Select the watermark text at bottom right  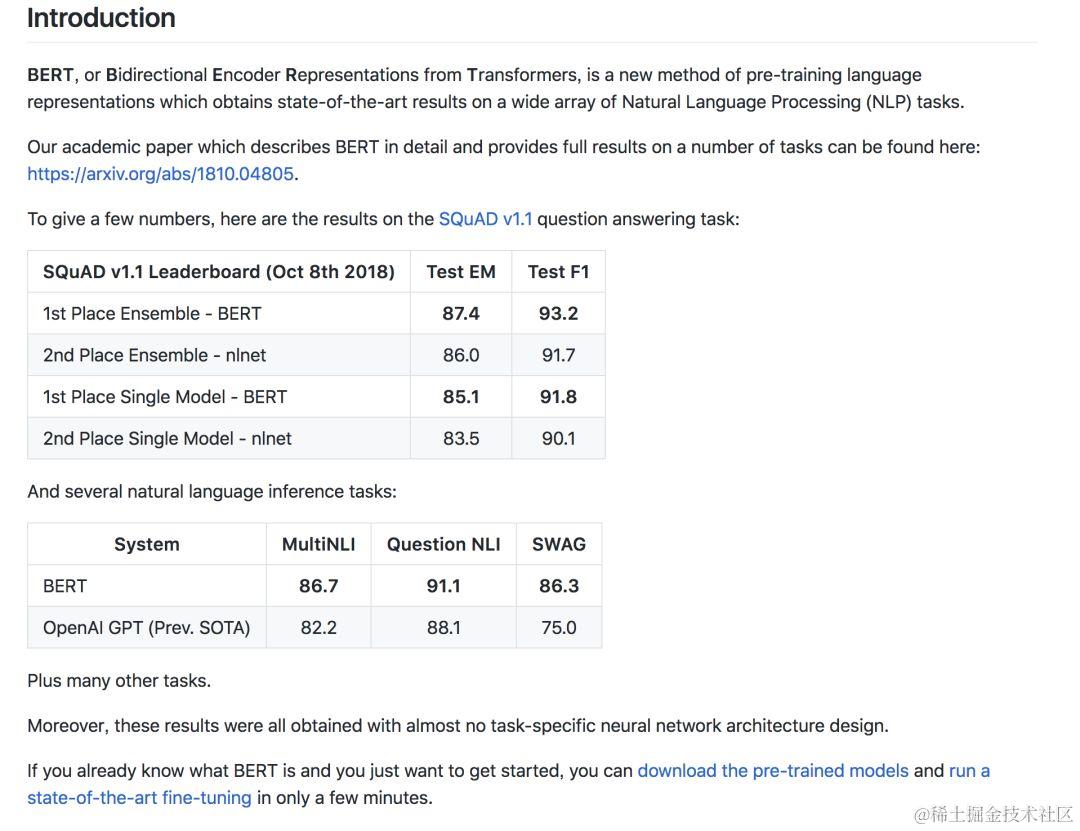coord(993,814)
